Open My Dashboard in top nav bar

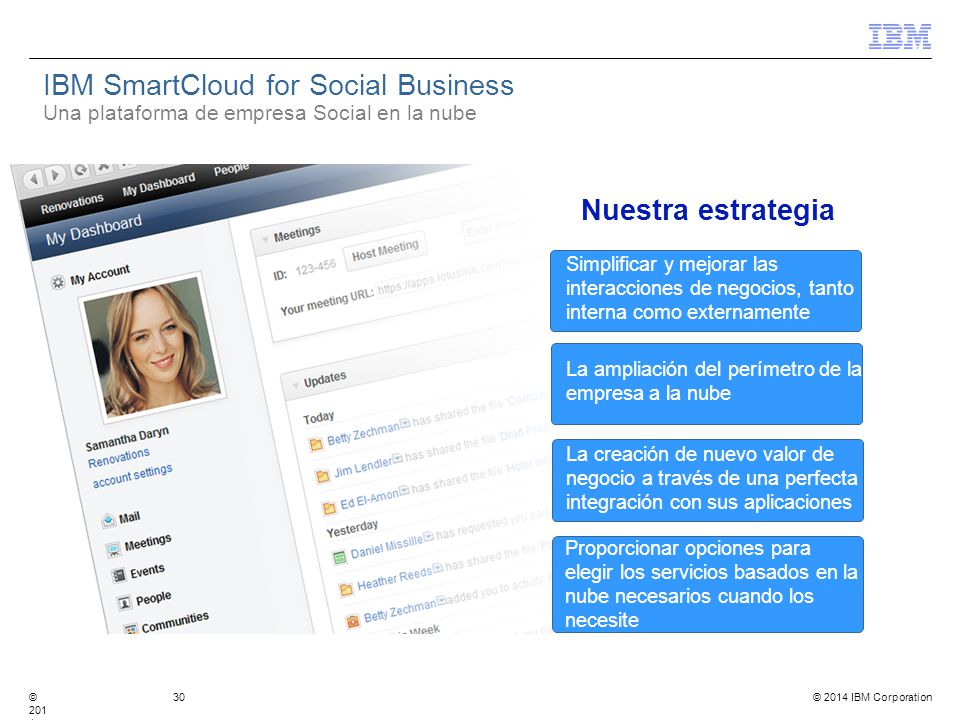[159, 184]
